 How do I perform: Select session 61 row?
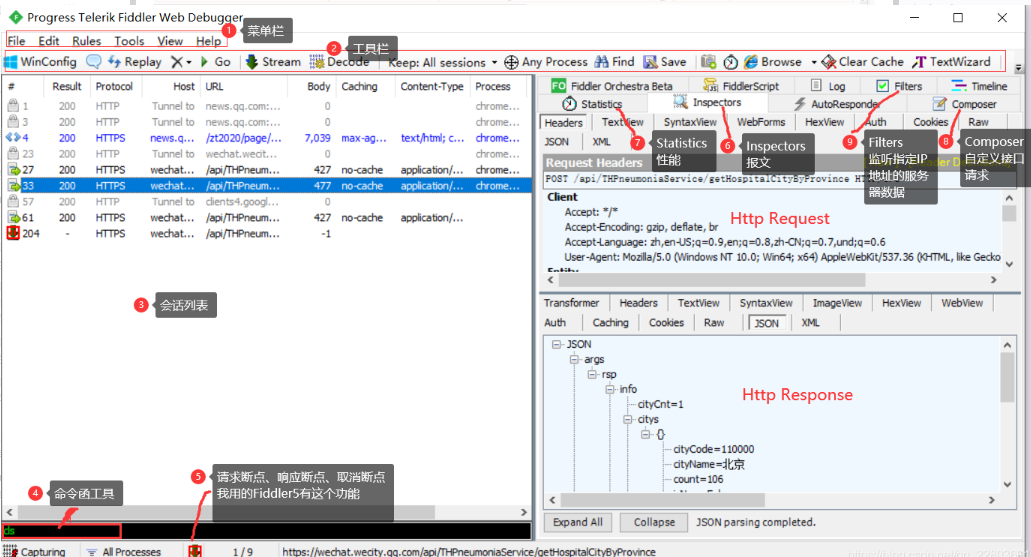coord(266,218)
